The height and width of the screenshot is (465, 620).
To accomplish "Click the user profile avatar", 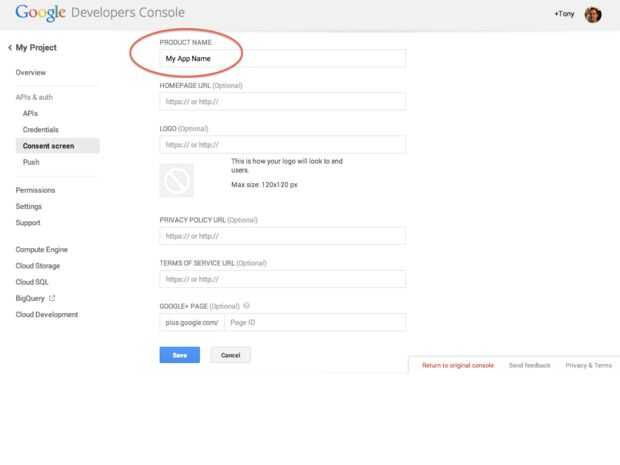I will click(x=592, y=15).
